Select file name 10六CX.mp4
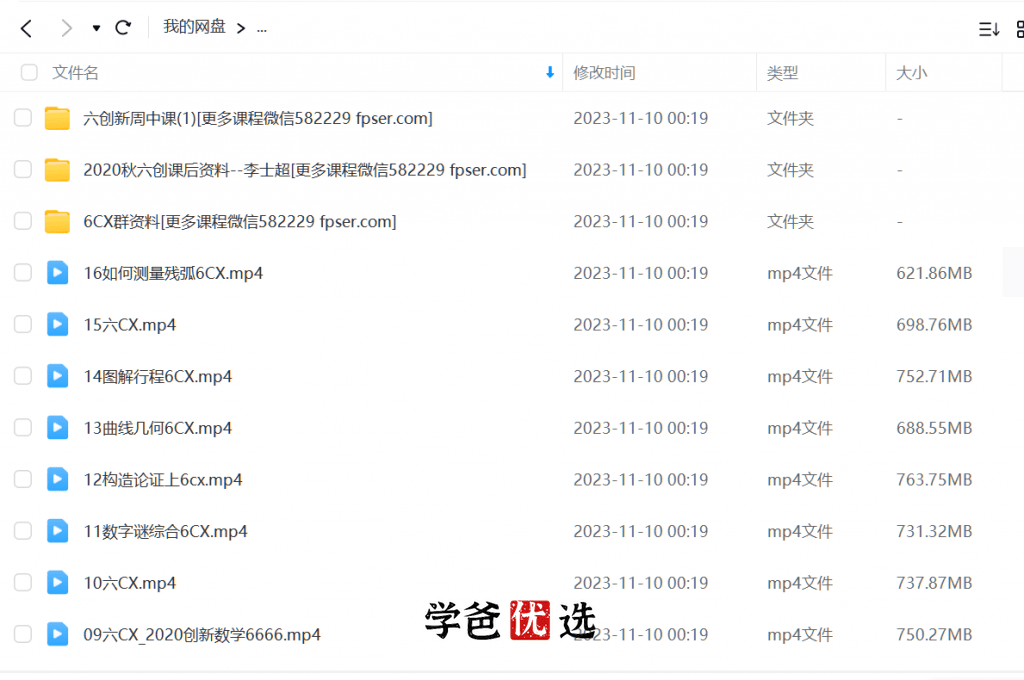This screenshot has height=680, width=1024. (x=130, y=583)
